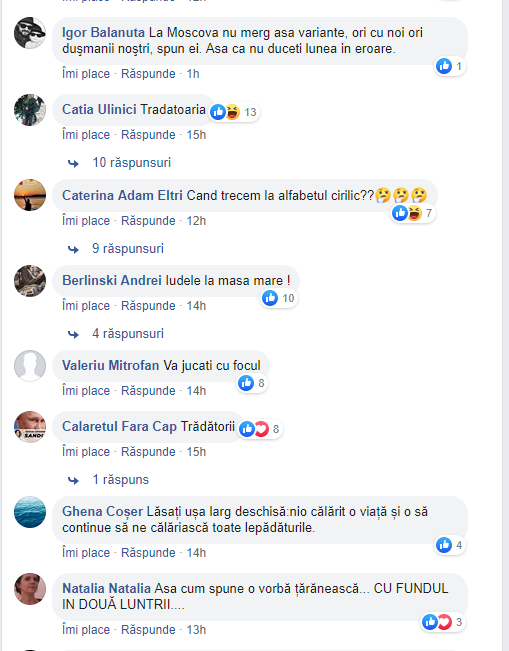Like Igor Balanuta's comment via Îmi place
The height and width of the screenshot is (651, 509).
click(86, 74)
